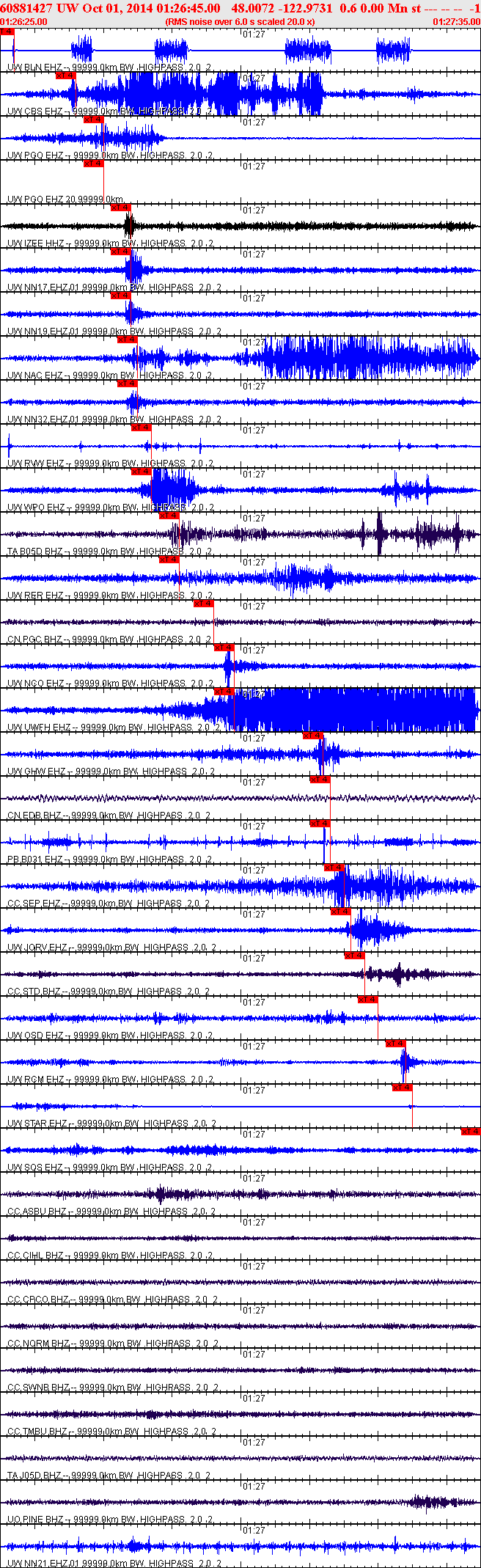
Task: Select the red pick flag on NCO trace
Action: tap(224, 648)
